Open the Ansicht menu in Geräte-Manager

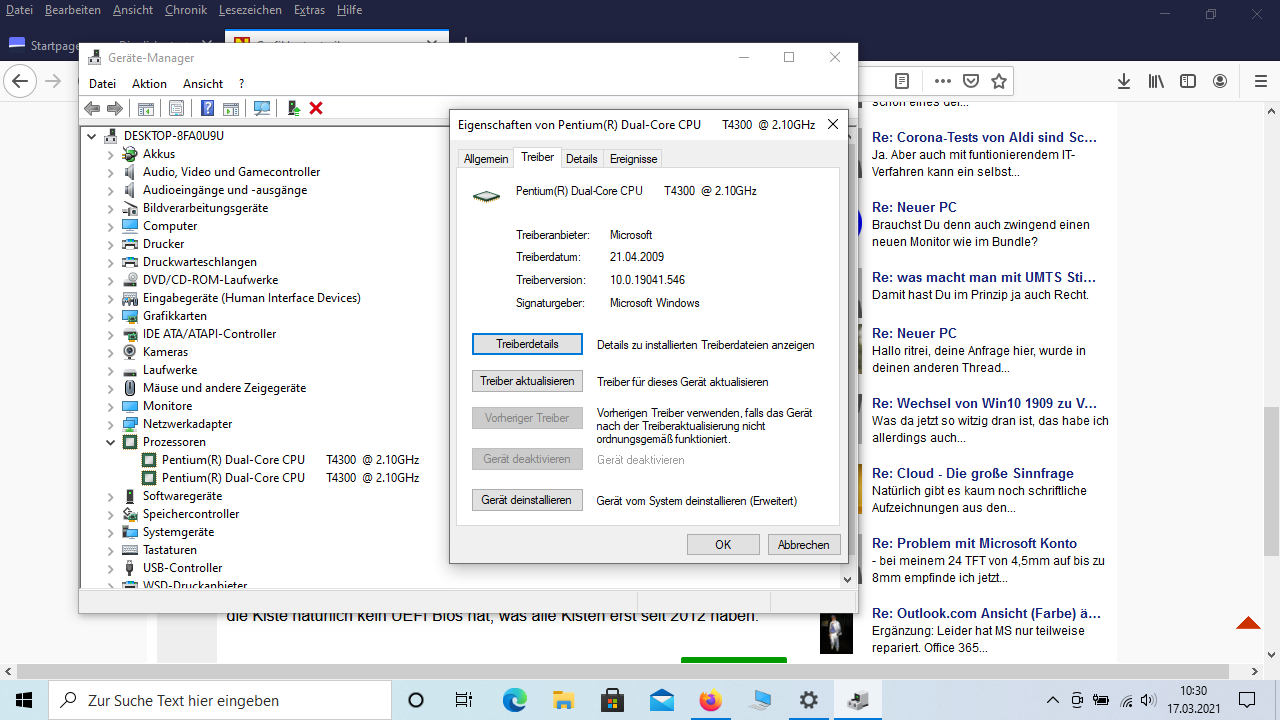(203, 84)
